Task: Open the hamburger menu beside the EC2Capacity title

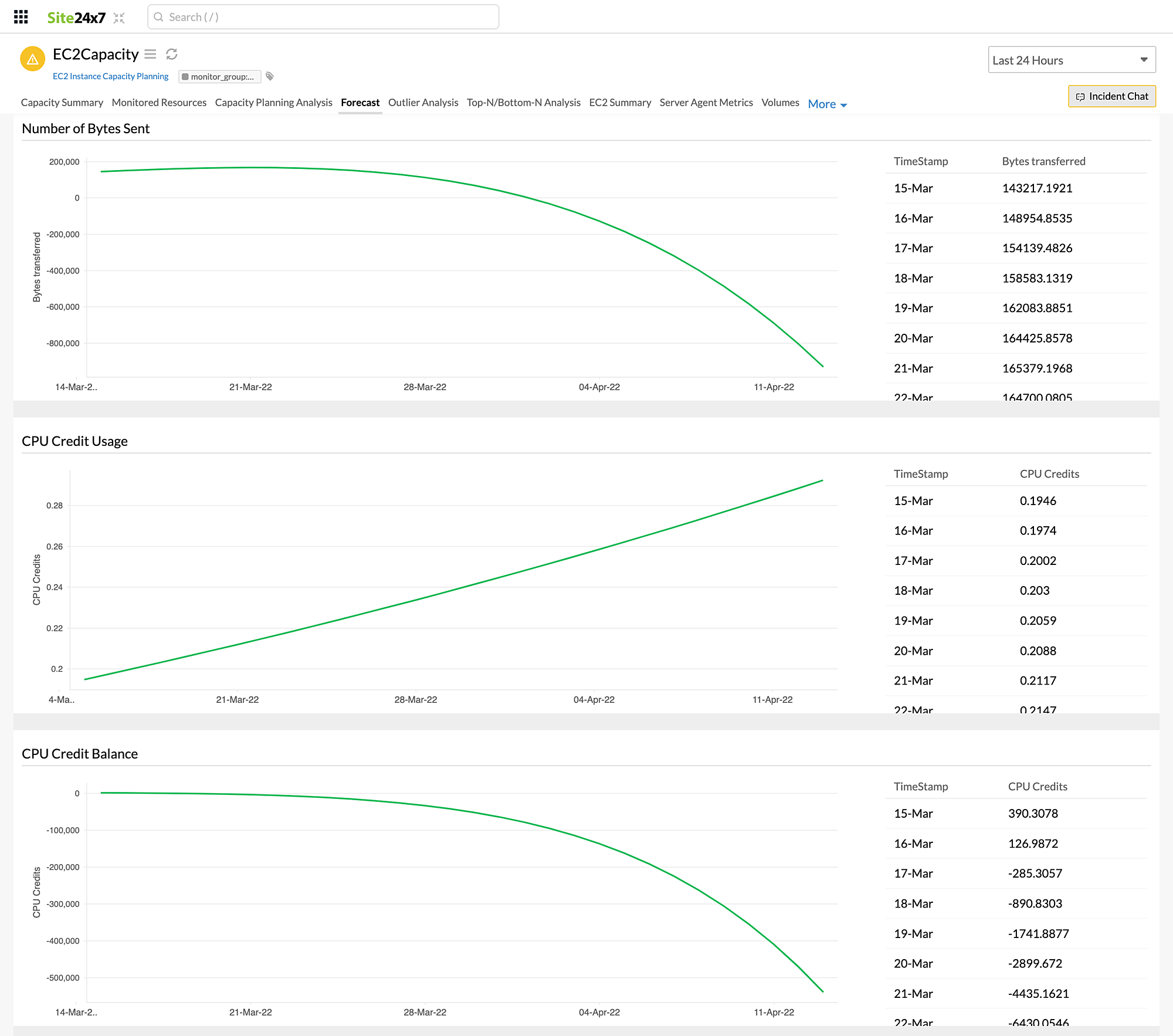Action: [x=151, y=54]
